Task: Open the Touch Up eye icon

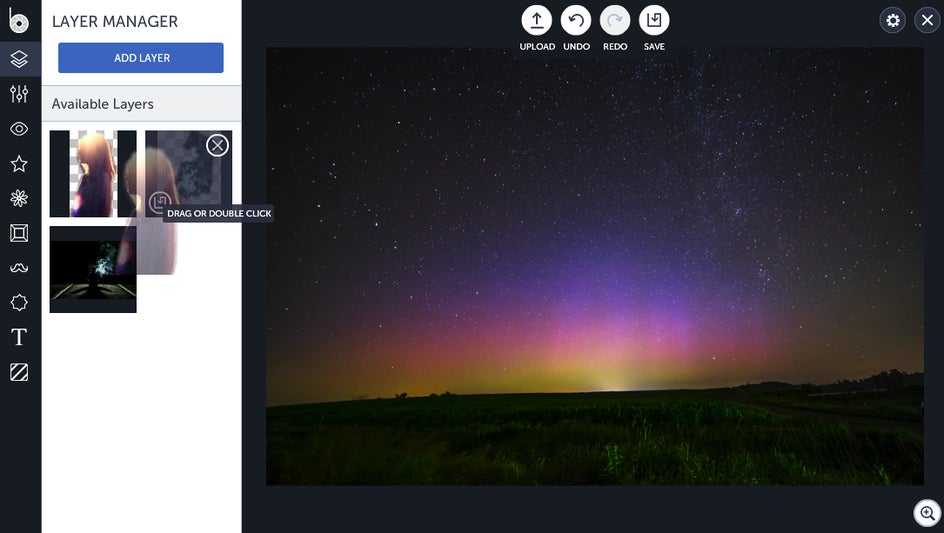Action: [x=19, y=129]
